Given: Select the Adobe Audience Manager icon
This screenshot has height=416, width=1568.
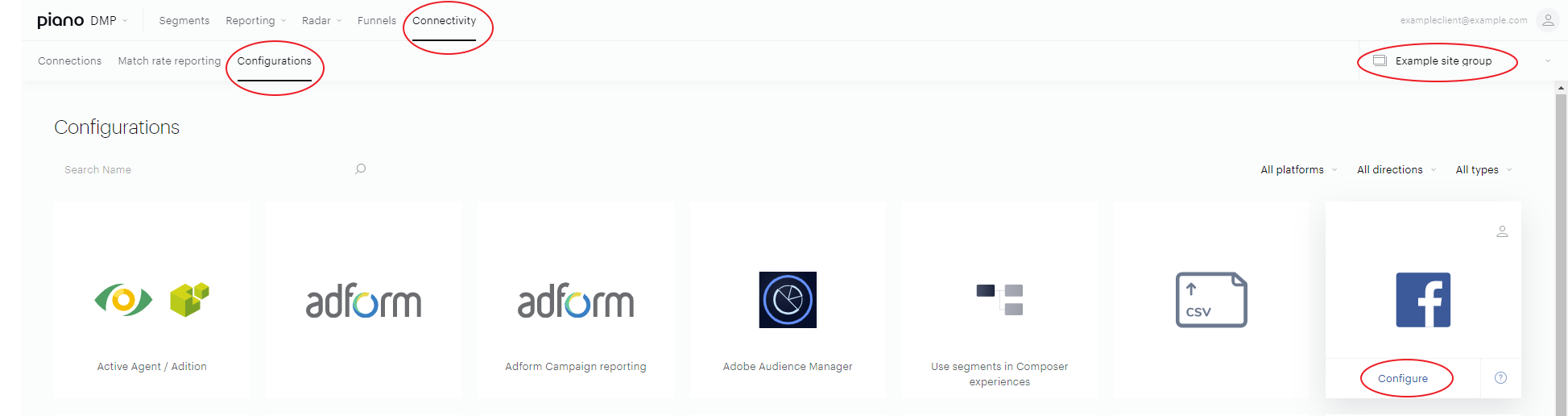Looking at the screenshot, I should pos(788,300).
